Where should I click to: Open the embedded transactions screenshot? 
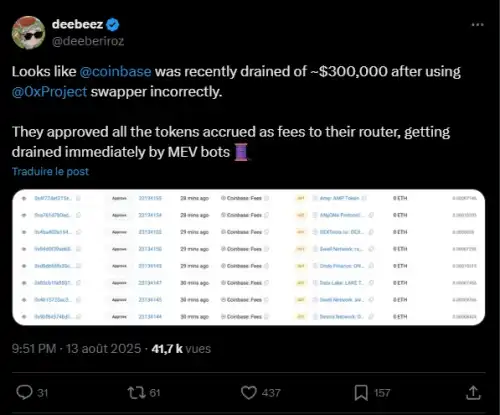pos(249,257)
